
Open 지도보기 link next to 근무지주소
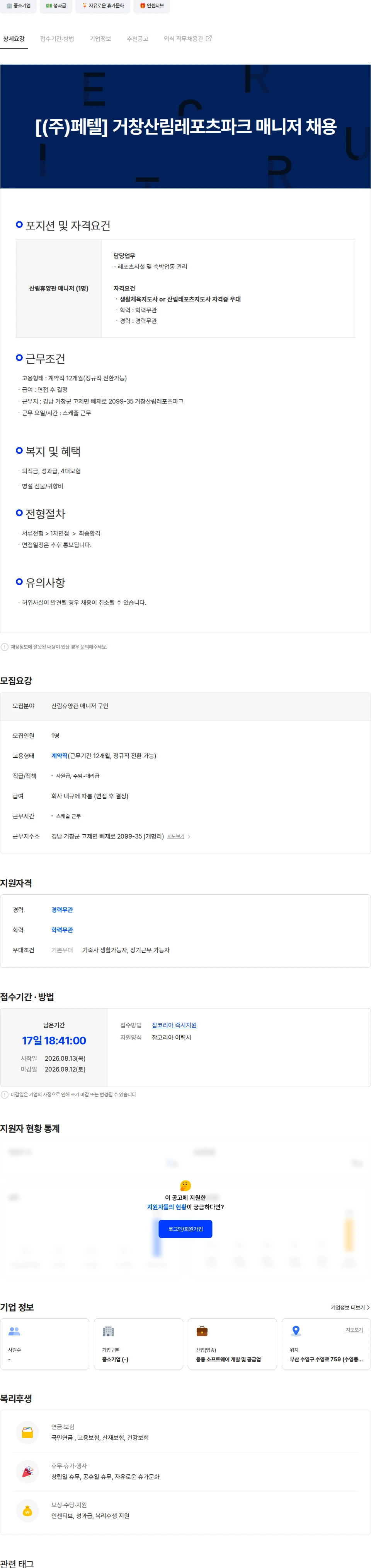click(x=176, y=836)
